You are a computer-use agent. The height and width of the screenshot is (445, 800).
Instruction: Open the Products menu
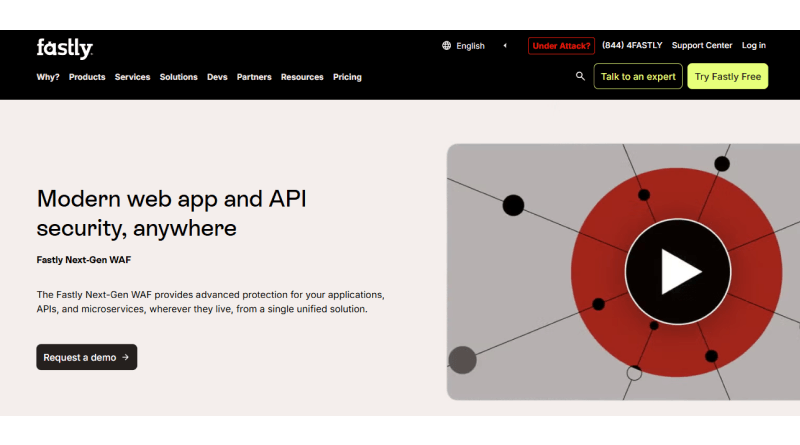87,77
